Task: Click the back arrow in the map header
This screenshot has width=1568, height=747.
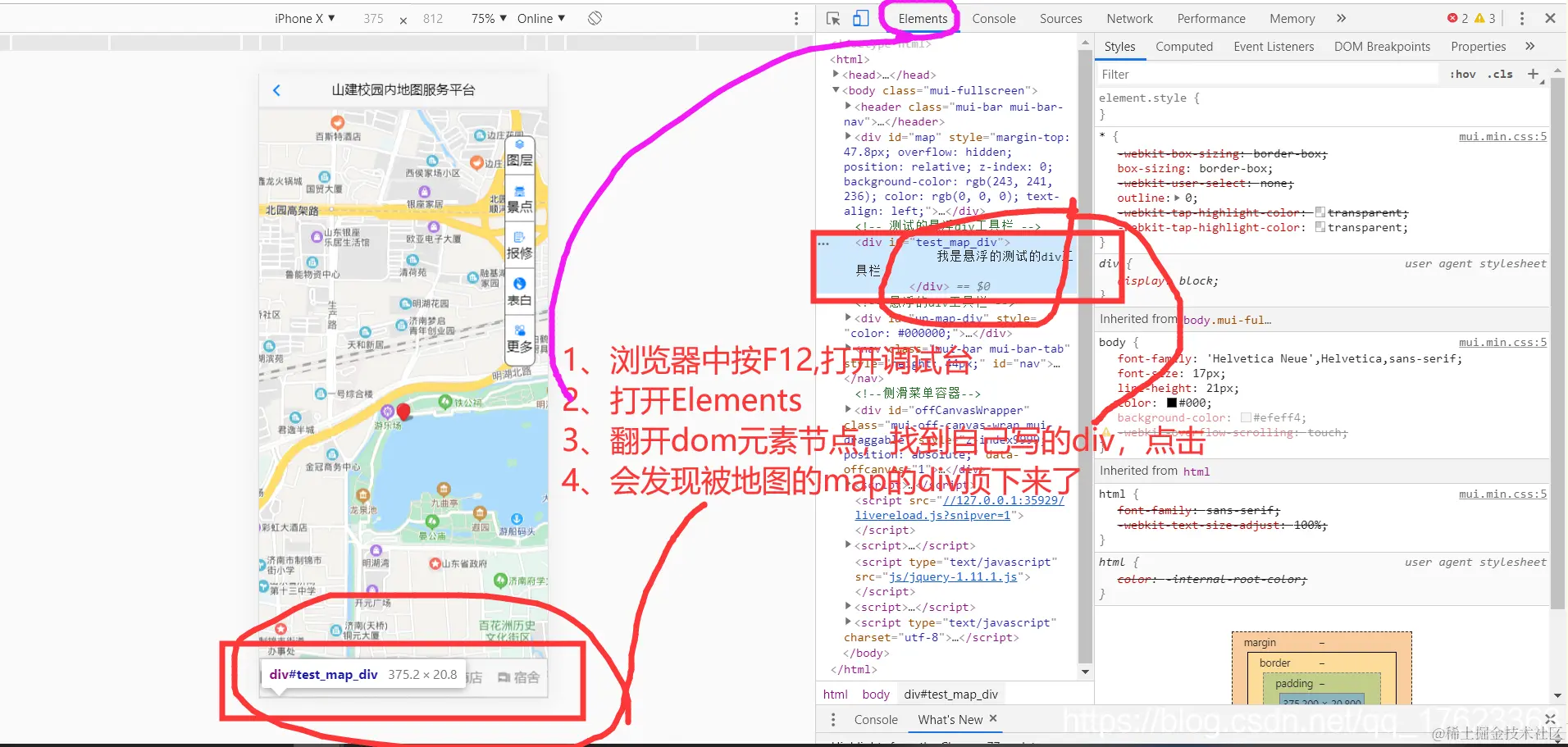Action: point(276,90)
